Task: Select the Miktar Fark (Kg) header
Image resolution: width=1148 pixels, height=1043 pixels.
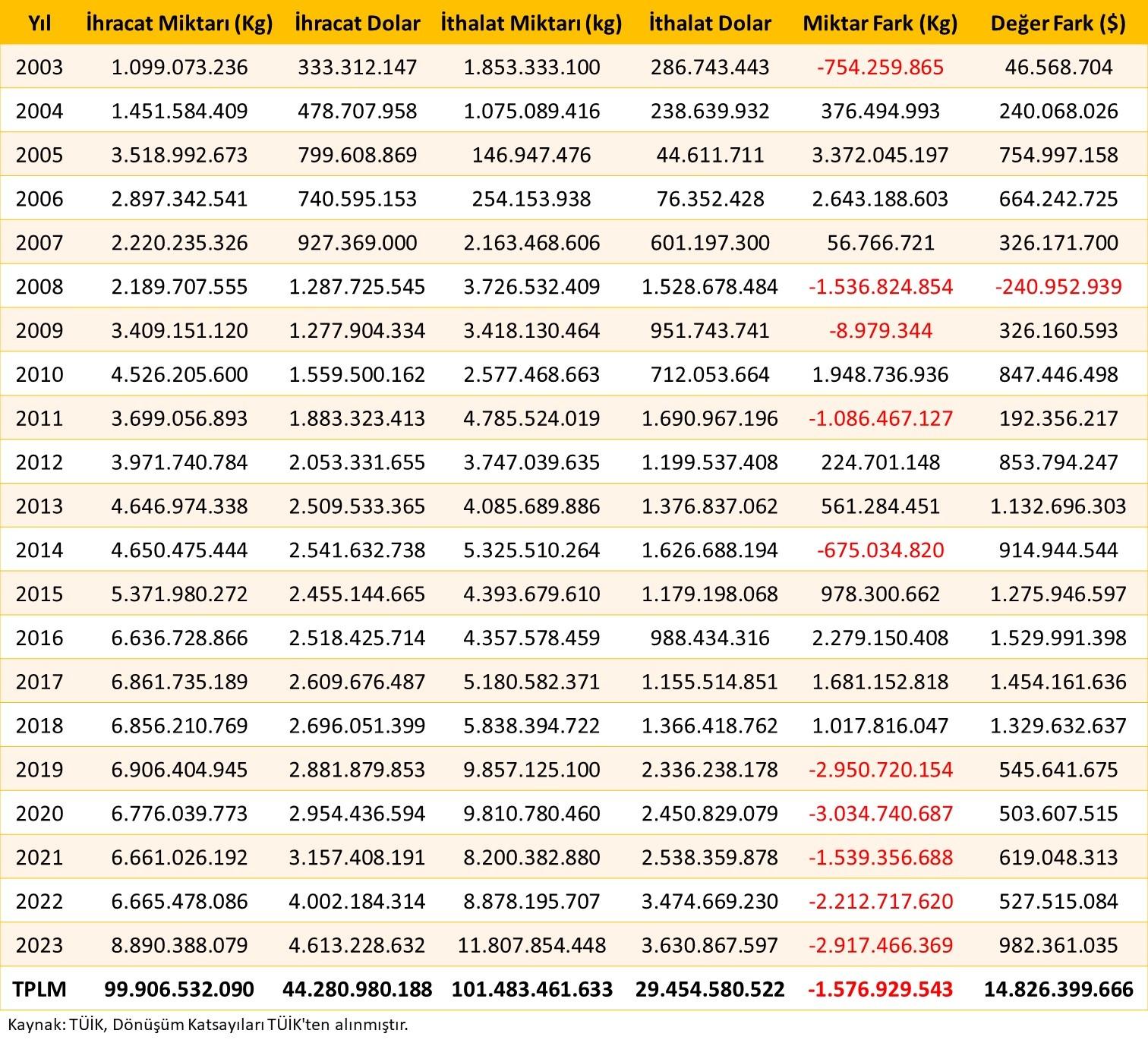Action: (880, 23)
